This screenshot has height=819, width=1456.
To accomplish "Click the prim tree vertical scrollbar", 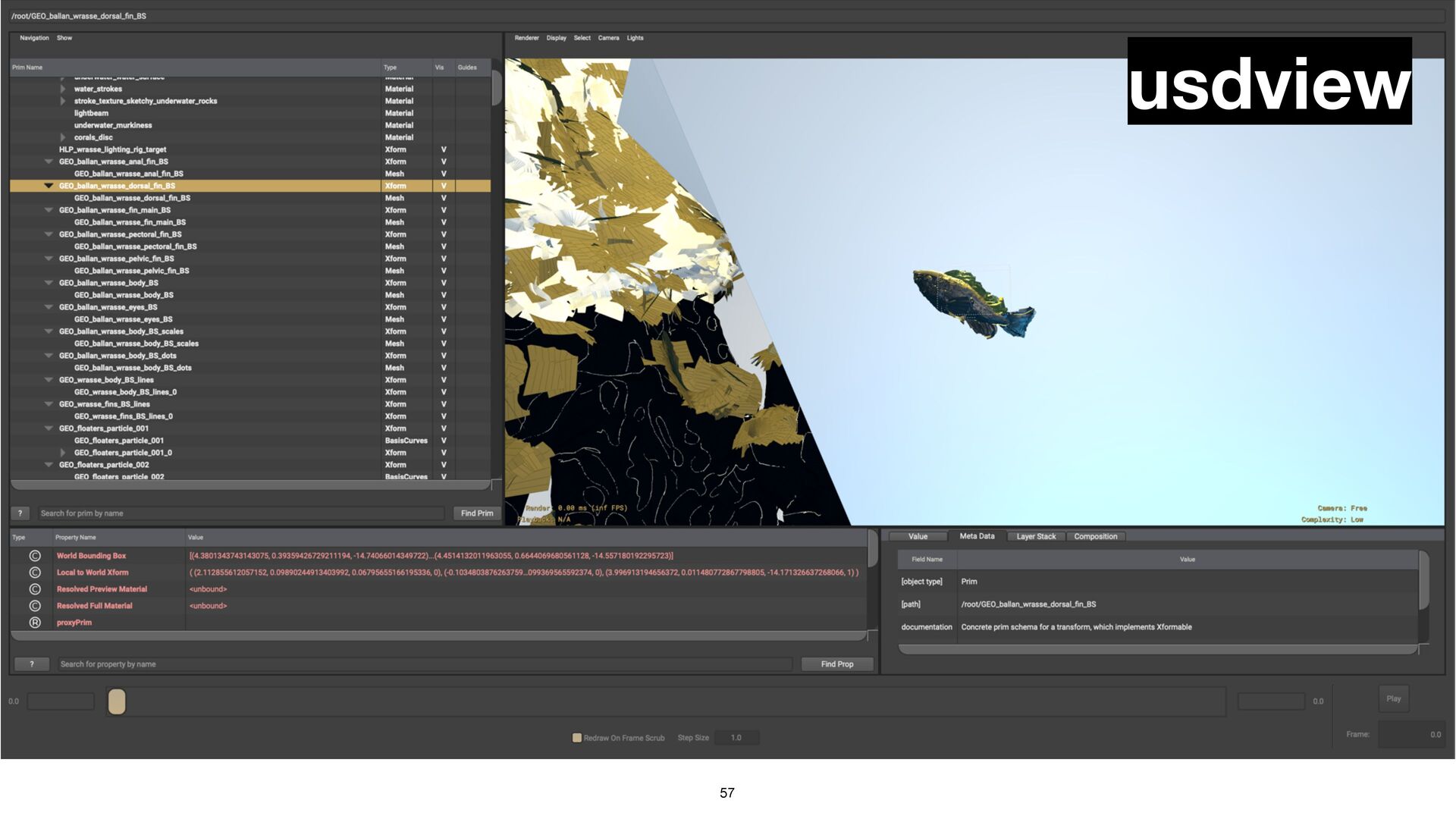I will [x=497, y=89].
